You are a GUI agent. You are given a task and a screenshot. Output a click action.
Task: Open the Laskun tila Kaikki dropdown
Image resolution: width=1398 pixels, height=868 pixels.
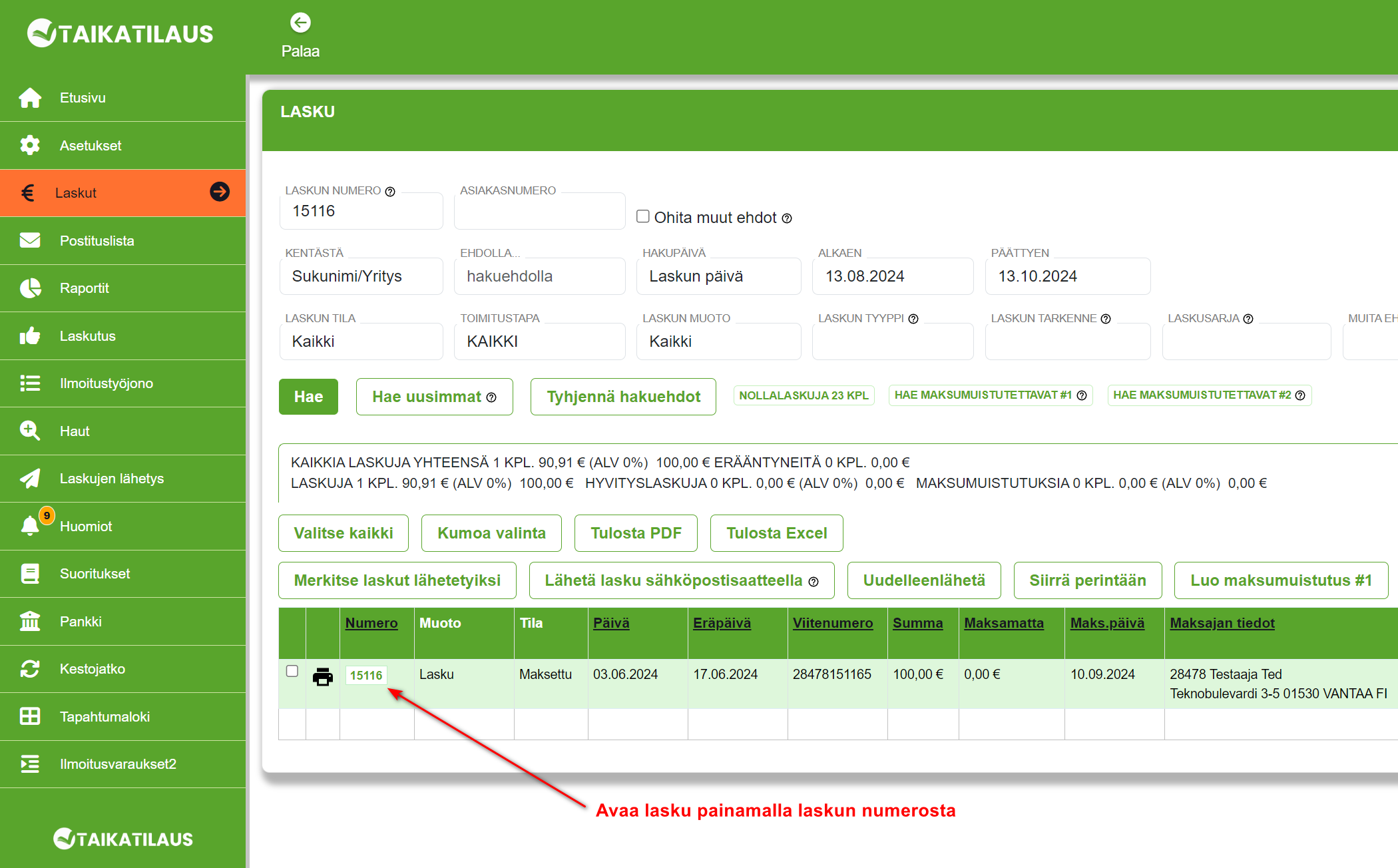tap(361, 341)
